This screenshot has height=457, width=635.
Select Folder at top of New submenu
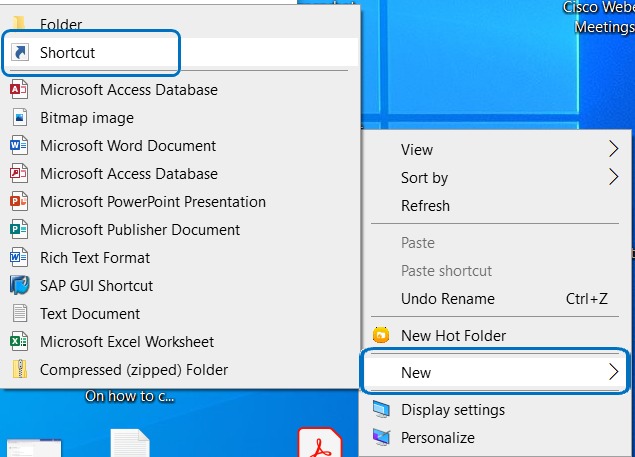61,23
